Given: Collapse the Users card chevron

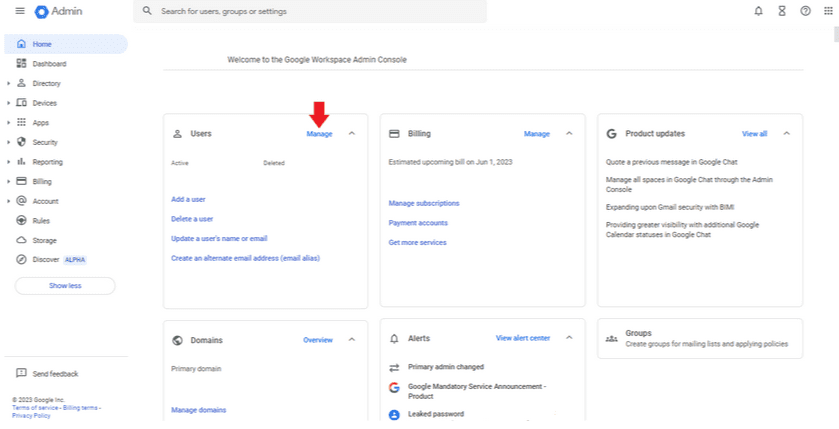Looking at the screenshot, I should pyautogui.click(x=352, y=134).
